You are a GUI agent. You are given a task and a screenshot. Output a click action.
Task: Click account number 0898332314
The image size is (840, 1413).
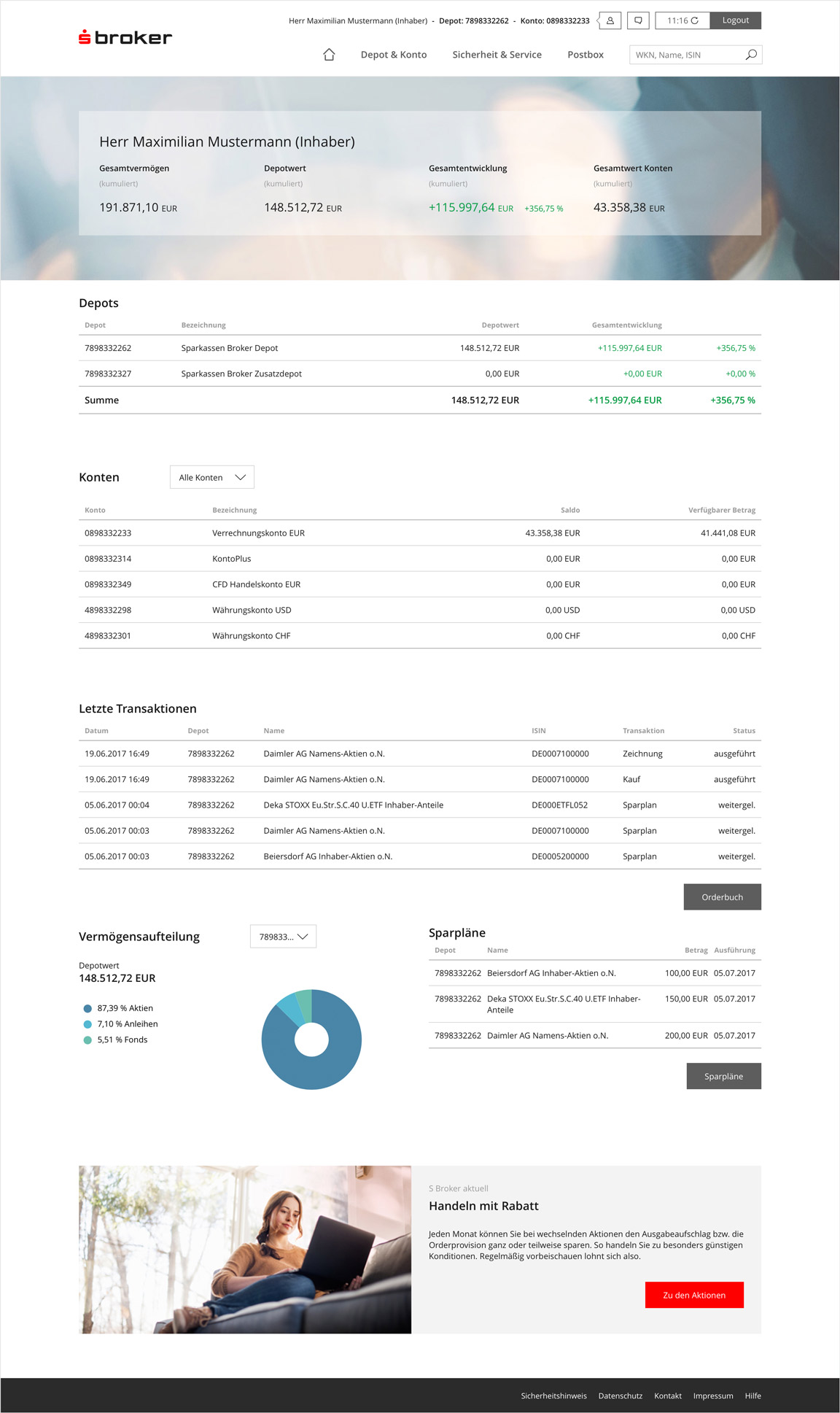[108, 559]
